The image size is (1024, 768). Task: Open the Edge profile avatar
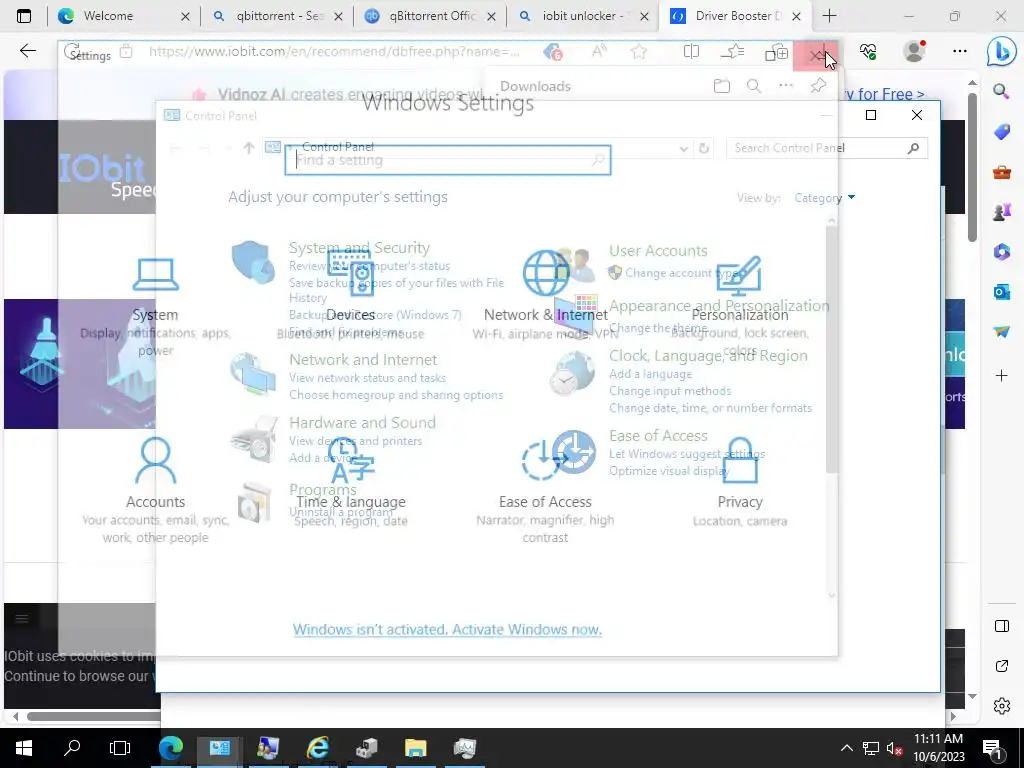pyautogui.click(x=914, y=51)
